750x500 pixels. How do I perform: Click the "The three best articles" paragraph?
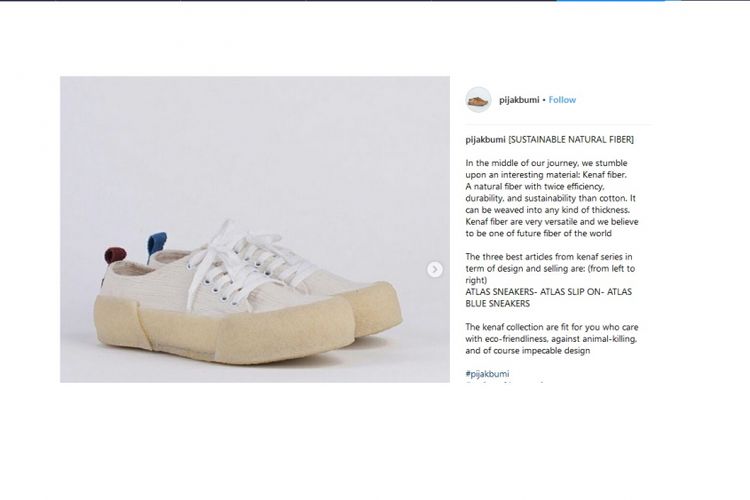(550, 268)
